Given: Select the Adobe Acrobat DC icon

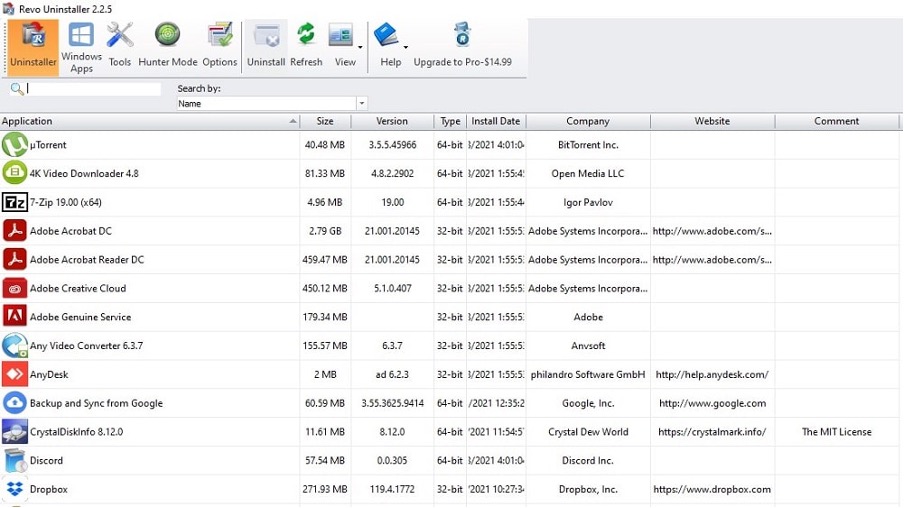Looking at the screenshot, I should (14, 231).
